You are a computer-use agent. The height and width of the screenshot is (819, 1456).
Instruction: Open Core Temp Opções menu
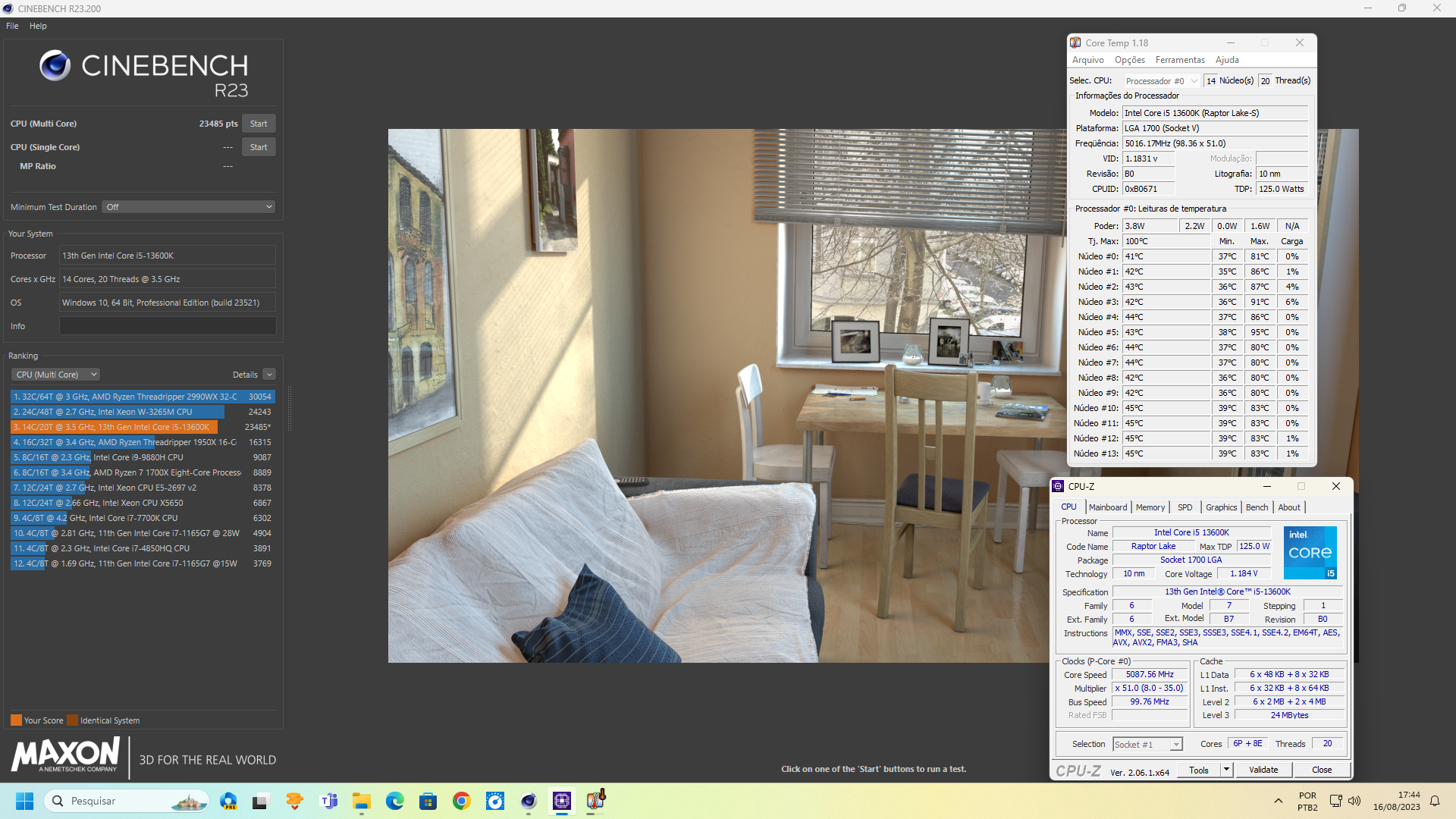click(1129, 60)
